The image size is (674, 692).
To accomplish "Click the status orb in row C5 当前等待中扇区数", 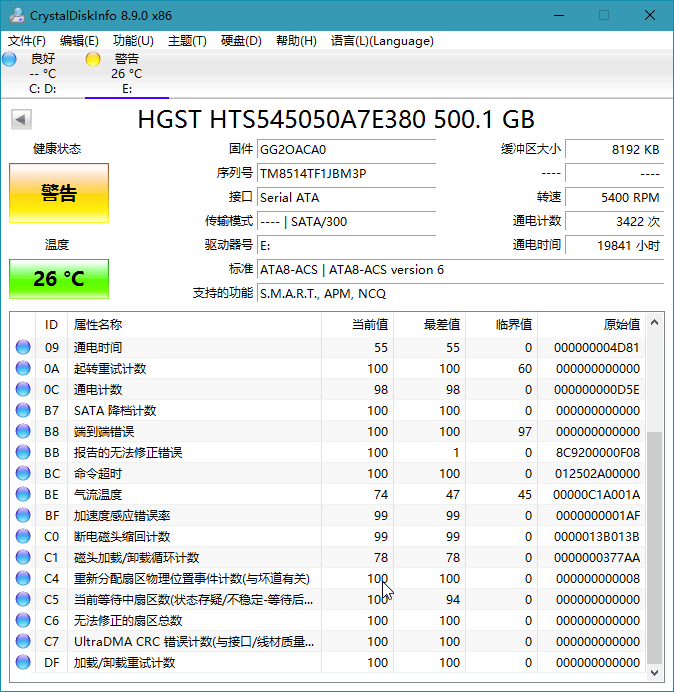I will [23, 599].
